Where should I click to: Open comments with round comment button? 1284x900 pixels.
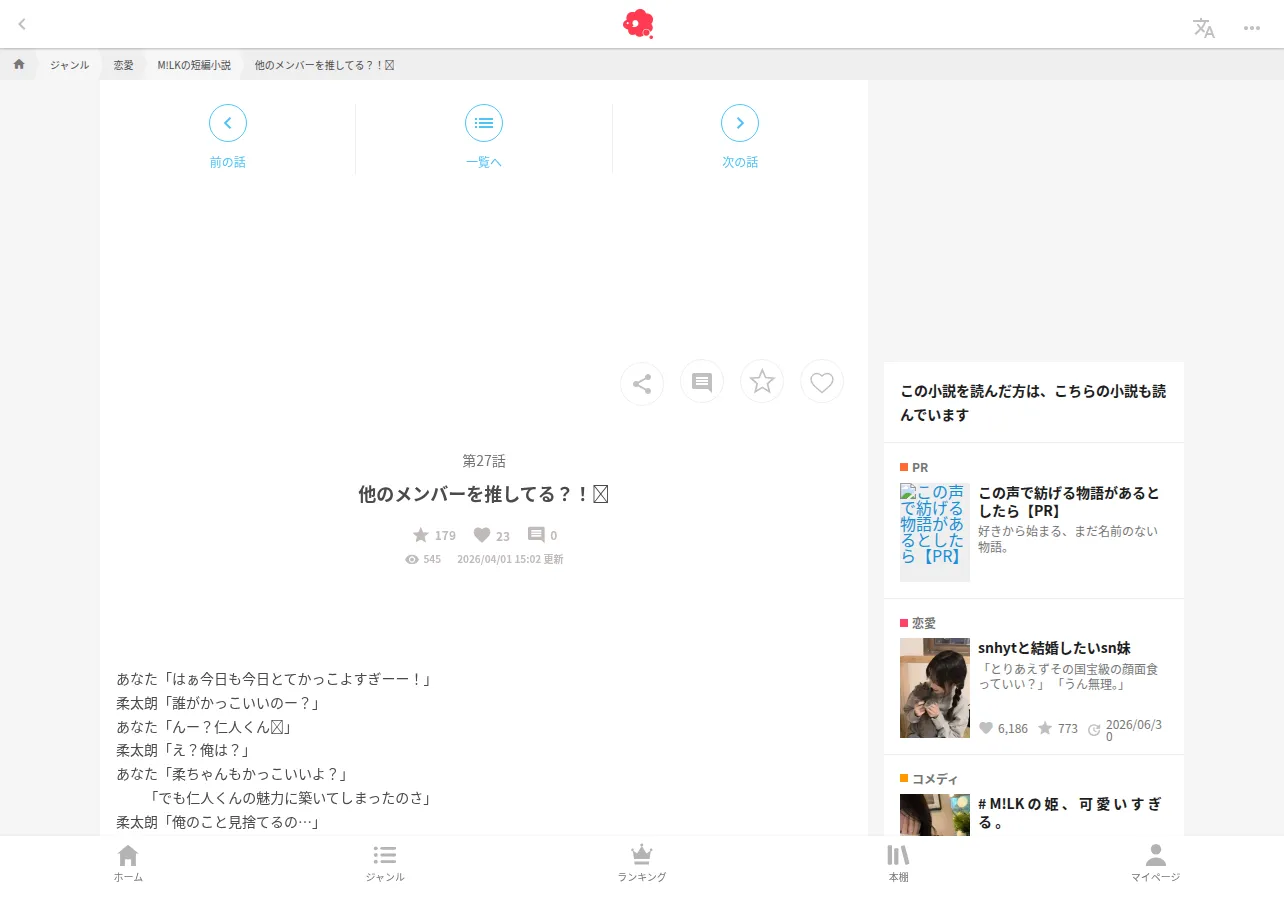pyautogui.click(x=702, y=382)
